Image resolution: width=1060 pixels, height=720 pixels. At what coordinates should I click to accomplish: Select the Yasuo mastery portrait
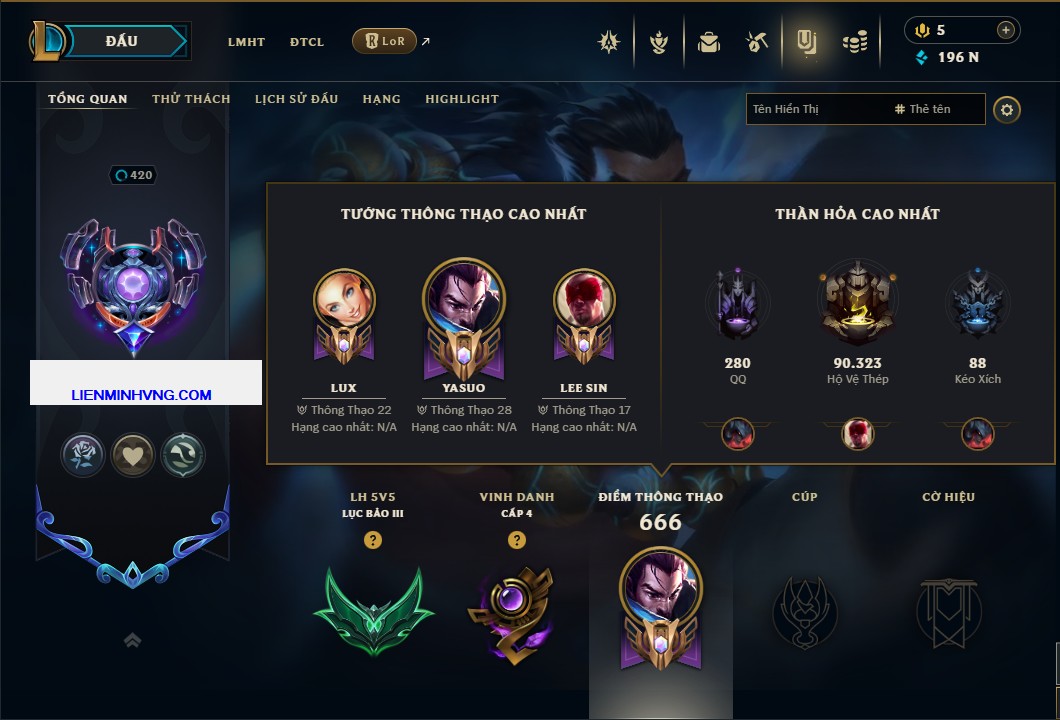point(464,318)
